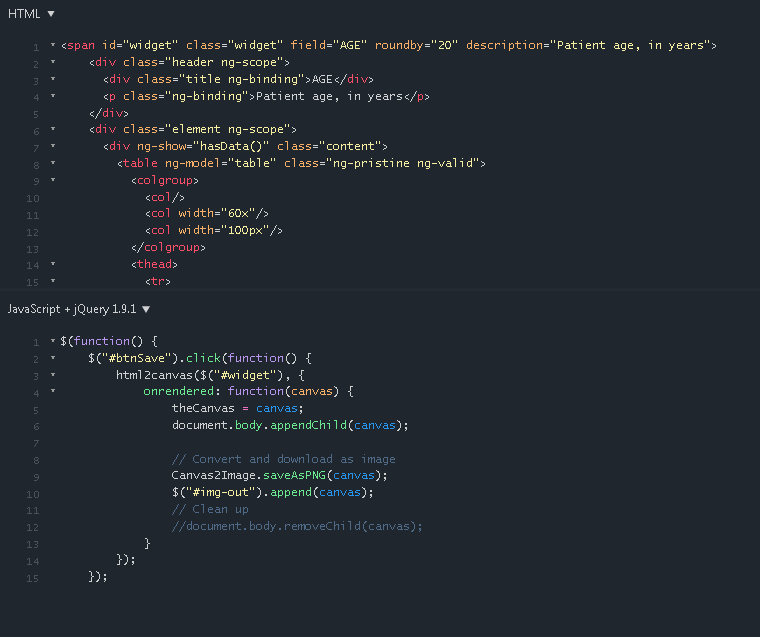Collapse the html2canvas call fold arrow
760x637 pixels.
click(53, 375)
